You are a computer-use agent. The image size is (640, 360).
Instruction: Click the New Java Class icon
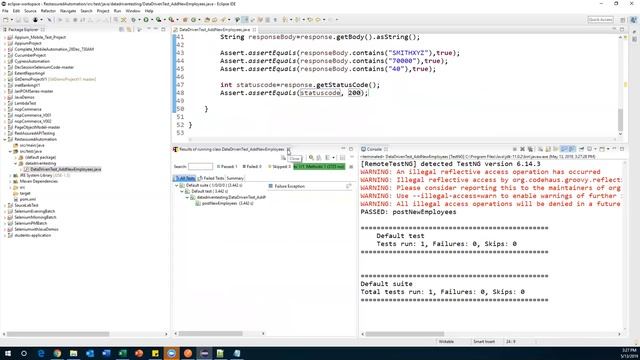(193, 20)
